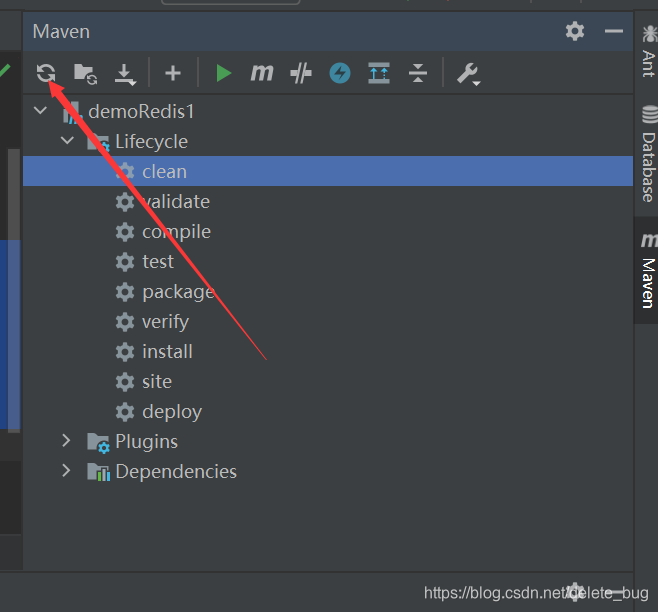Expand the Plugins folder
Image resolution: width=658 pixels, height=612 pixels.
click(x=66, y=441)
